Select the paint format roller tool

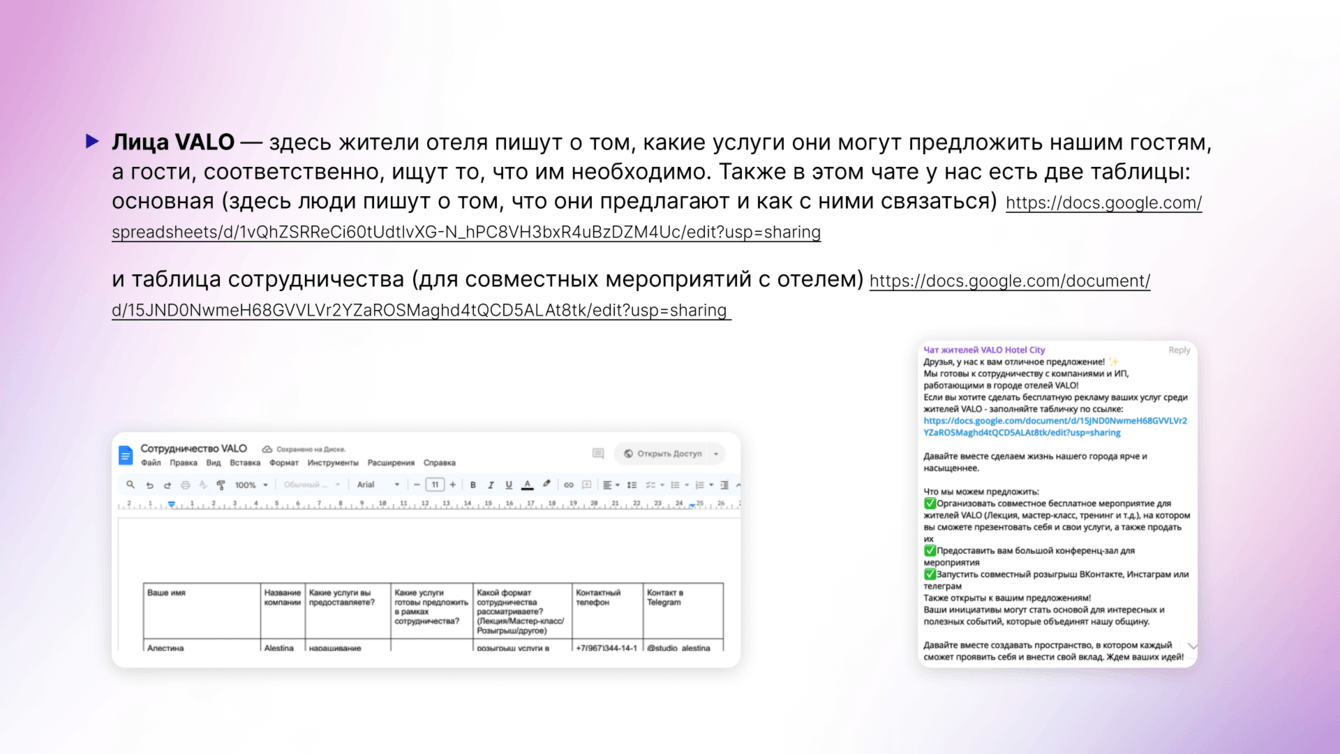coord(221,485)
